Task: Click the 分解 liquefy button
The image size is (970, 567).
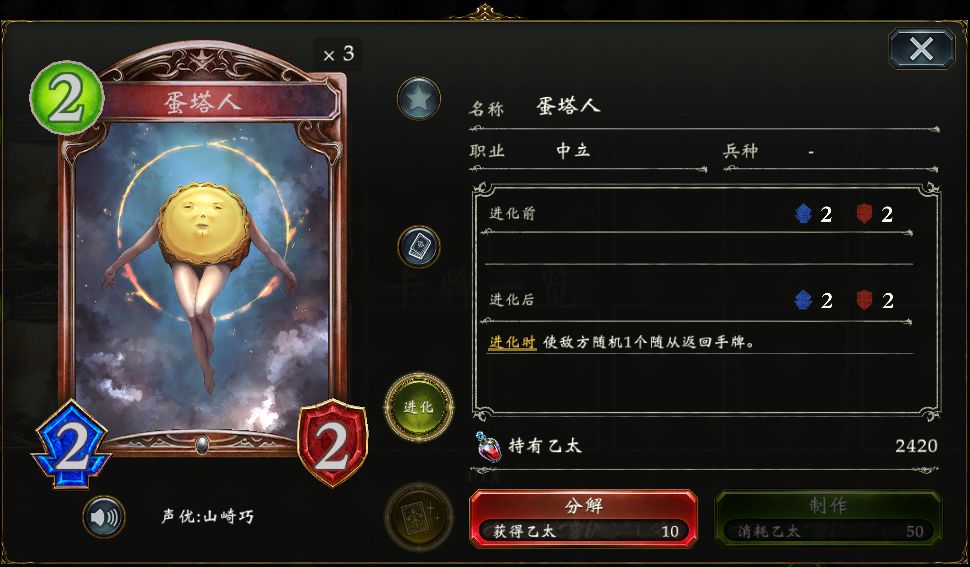Action: pyautogui.click(x=583, y=518)
